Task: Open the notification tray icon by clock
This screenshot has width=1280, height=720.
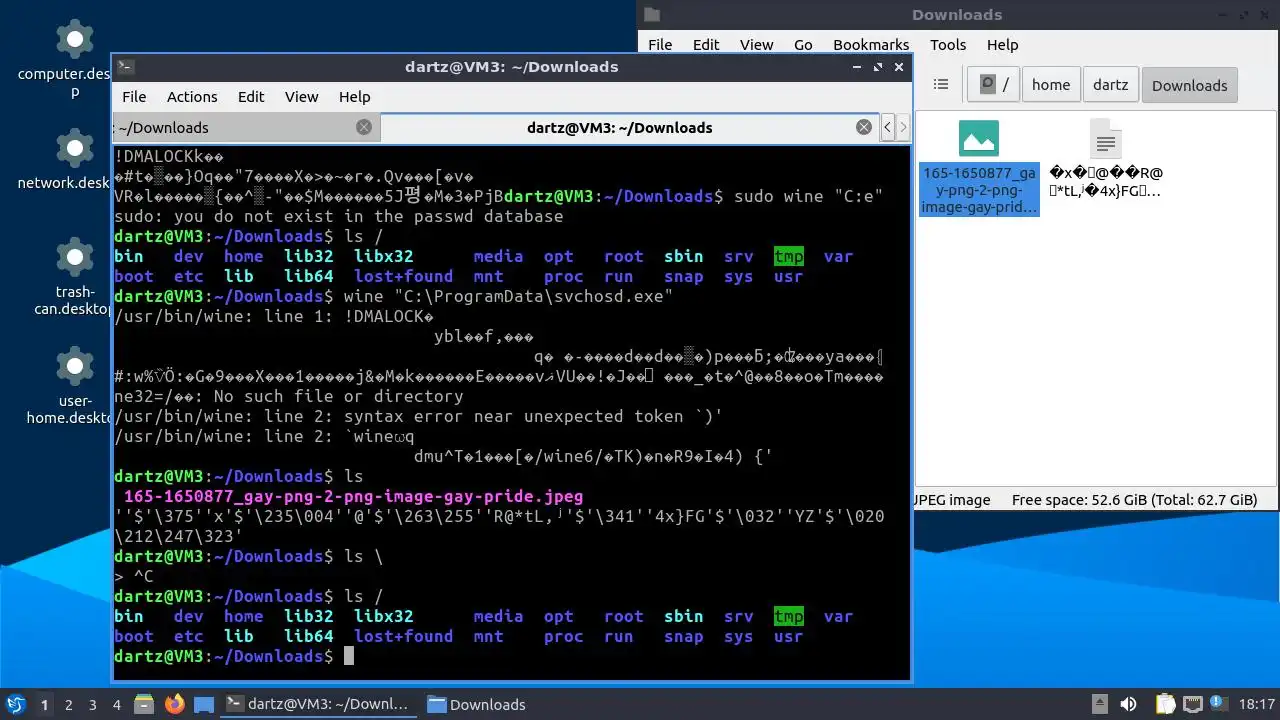Action: pyautogui.click(x=1219, y=704)
